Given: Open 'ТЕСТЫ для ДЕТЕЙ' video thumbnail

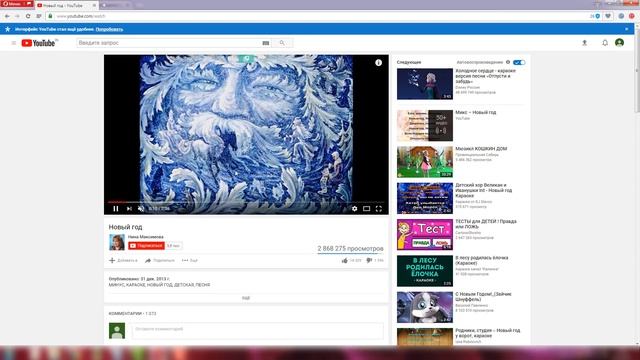Looking at the screenshot, I should click(424, 234).
